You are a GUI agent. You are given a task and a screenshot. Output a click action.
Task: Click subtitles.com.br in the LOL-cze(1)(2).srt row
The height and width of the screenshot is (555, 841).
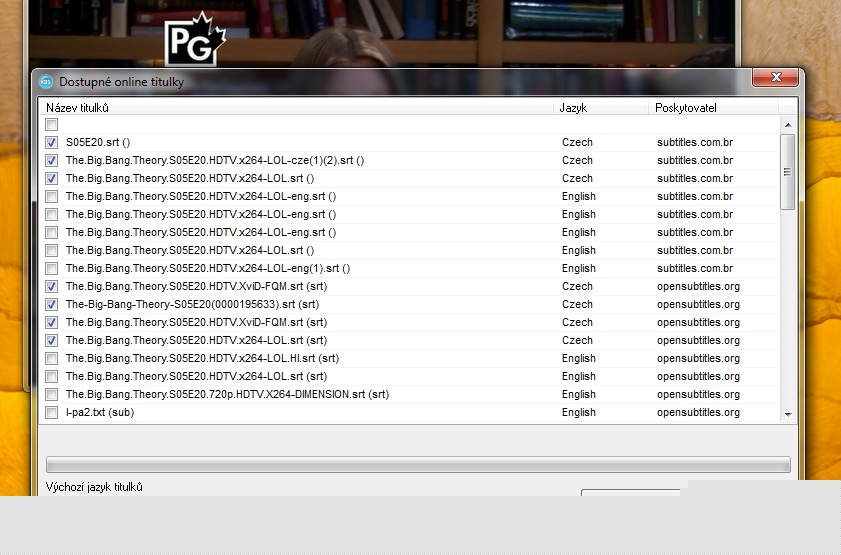(695, 160)
